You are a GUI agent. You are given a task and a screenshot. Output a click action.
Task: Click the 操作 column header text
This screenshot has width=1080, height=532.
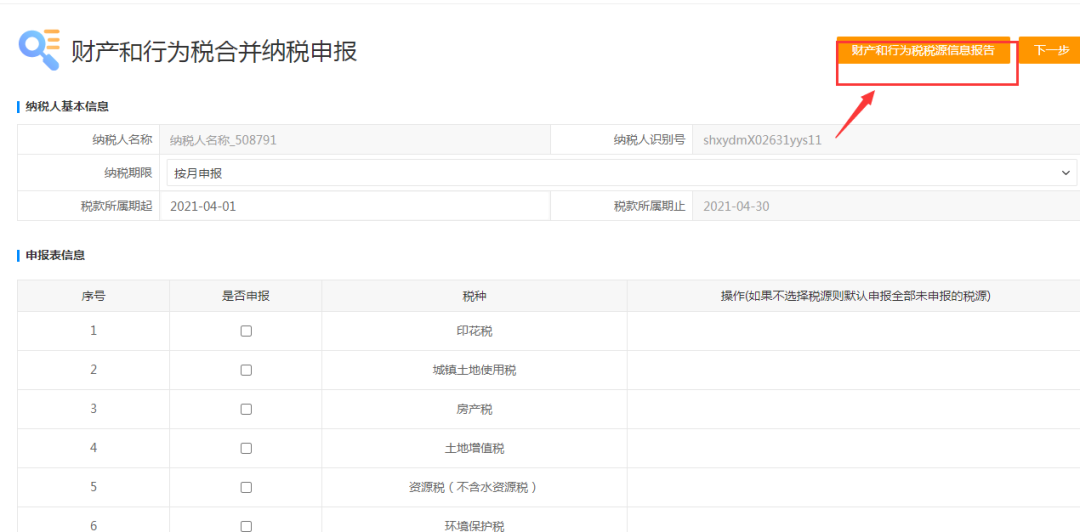pyautogui.click(x=855, y=296)
